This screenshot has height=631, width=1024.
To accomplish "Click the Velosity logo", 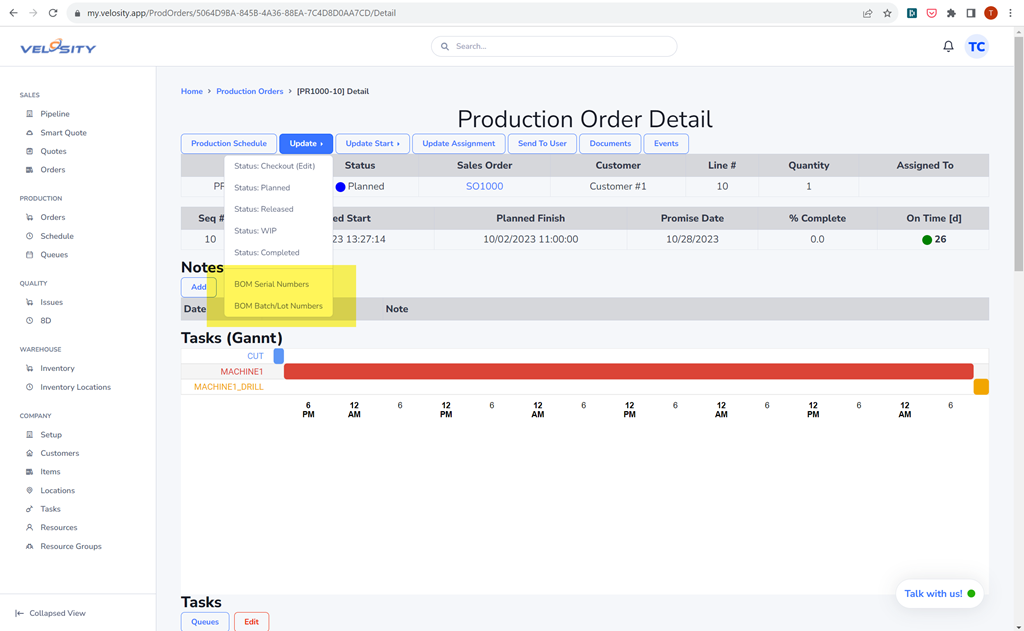I will point(58,48).
